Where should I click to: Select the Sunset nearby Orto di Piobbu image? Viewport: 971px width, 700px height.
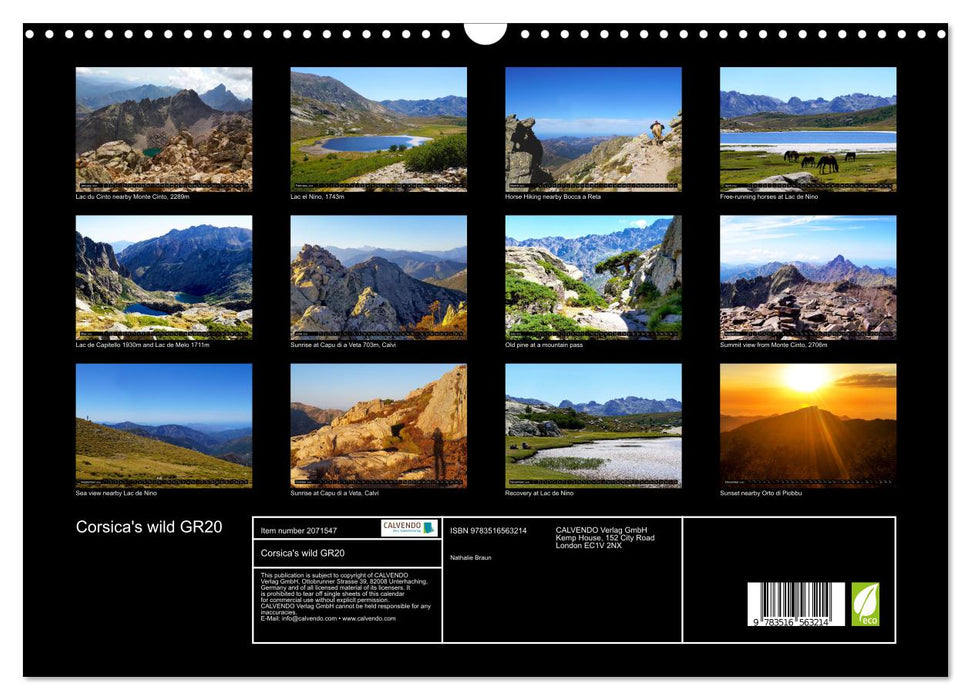click(802, 426)
